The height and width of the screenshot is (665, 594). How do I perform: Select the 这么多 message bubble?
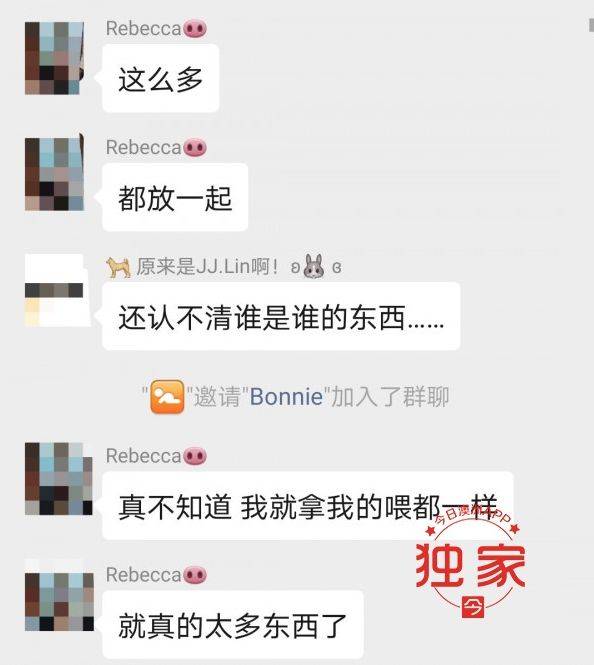click(161, 78)
